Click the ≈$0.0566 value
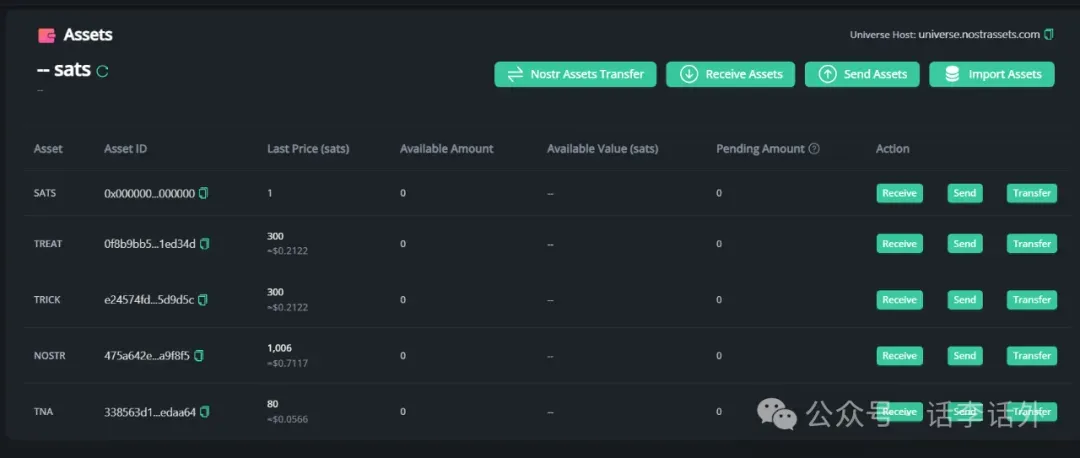1080x458 pixels. 289,419
